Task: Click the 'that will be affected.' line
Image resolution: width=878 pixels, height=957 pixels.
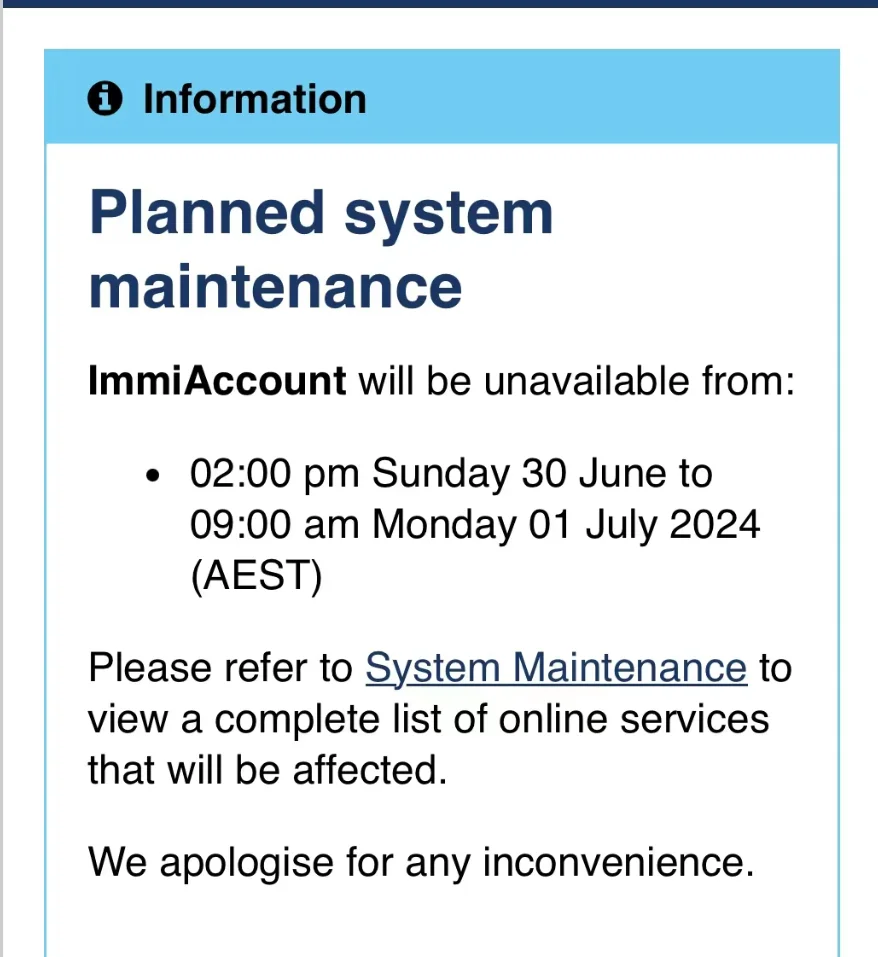Action: [268, 770]
